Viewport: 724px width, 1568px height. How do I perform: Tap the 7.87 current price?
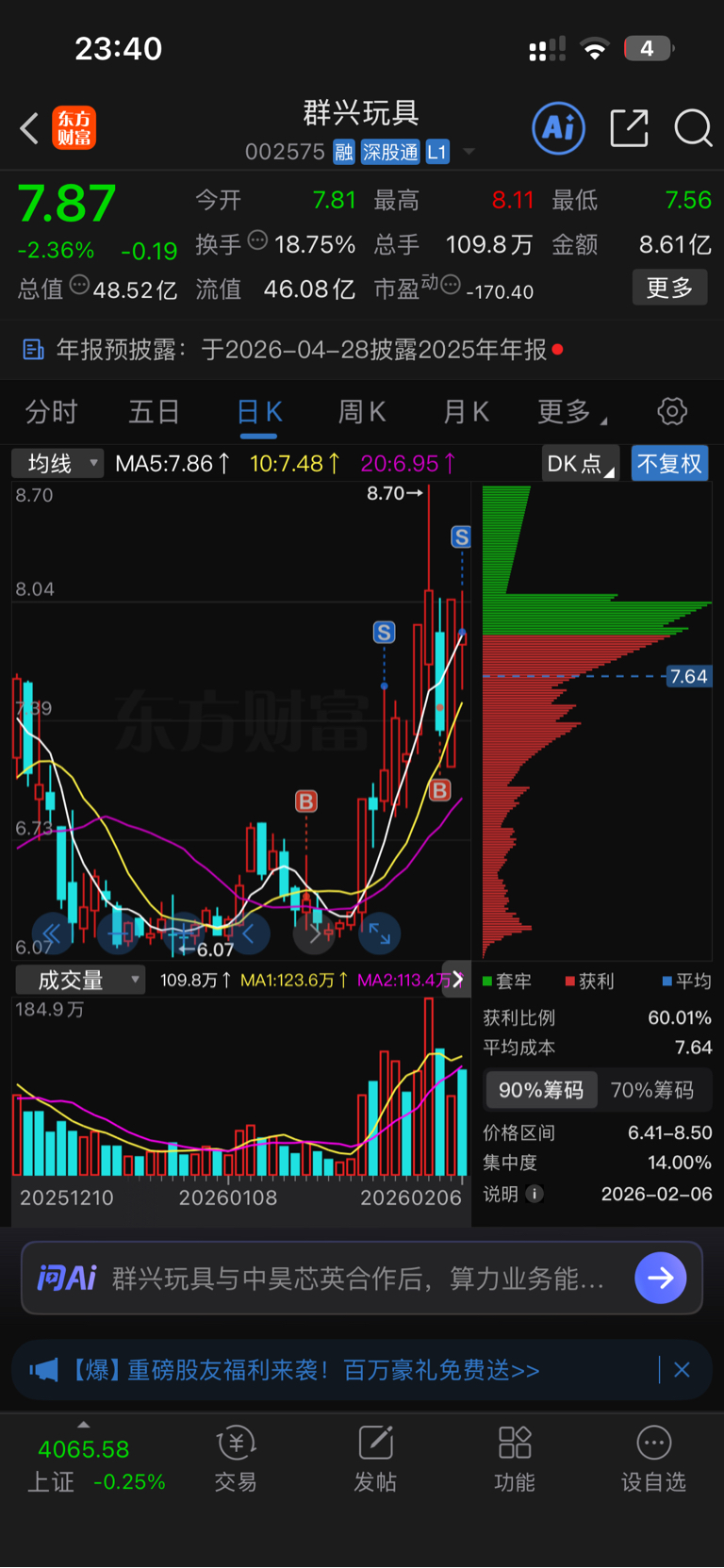pos(67,203)
